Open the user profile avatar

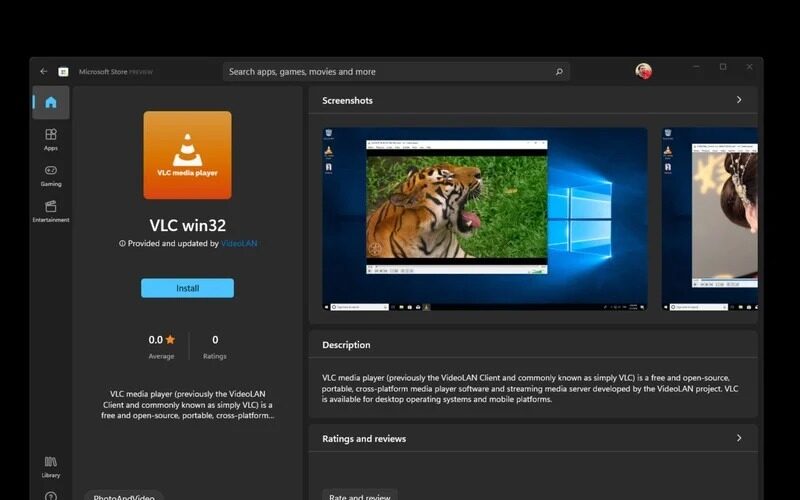pos(643,71)
